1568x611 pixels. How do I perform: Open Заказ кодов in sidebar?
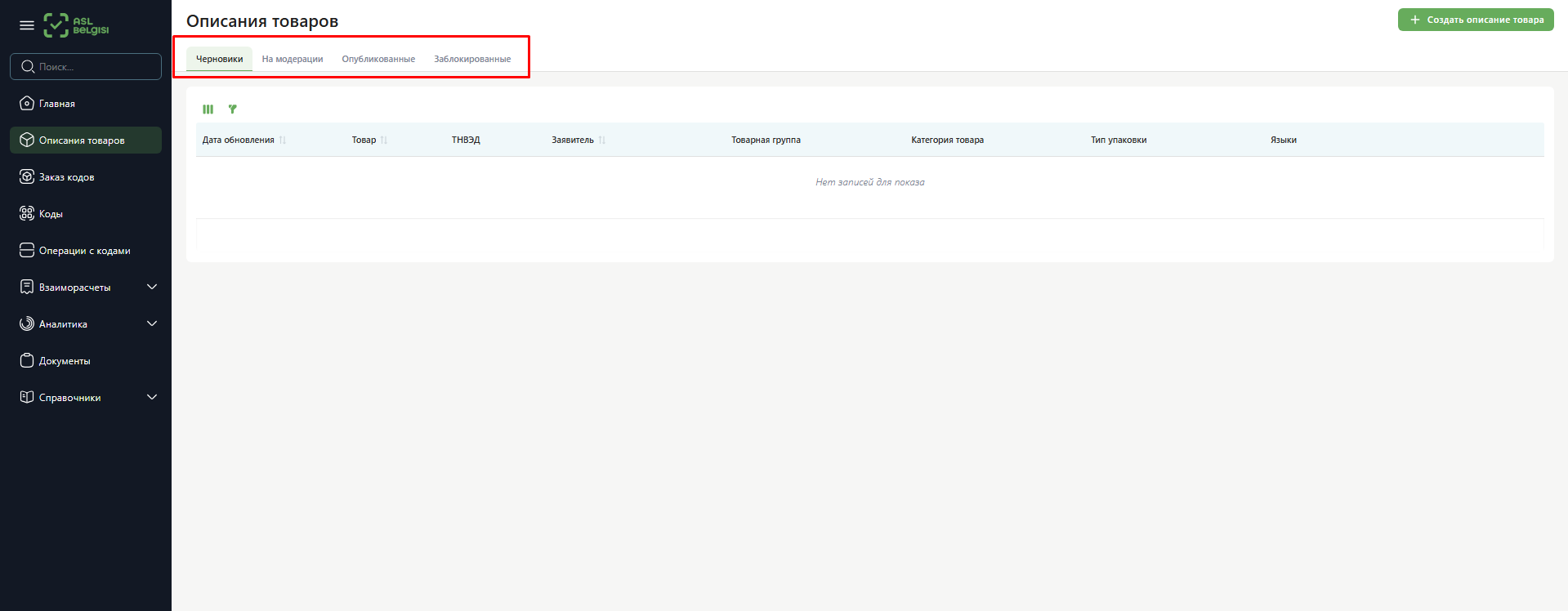point(67,177)
